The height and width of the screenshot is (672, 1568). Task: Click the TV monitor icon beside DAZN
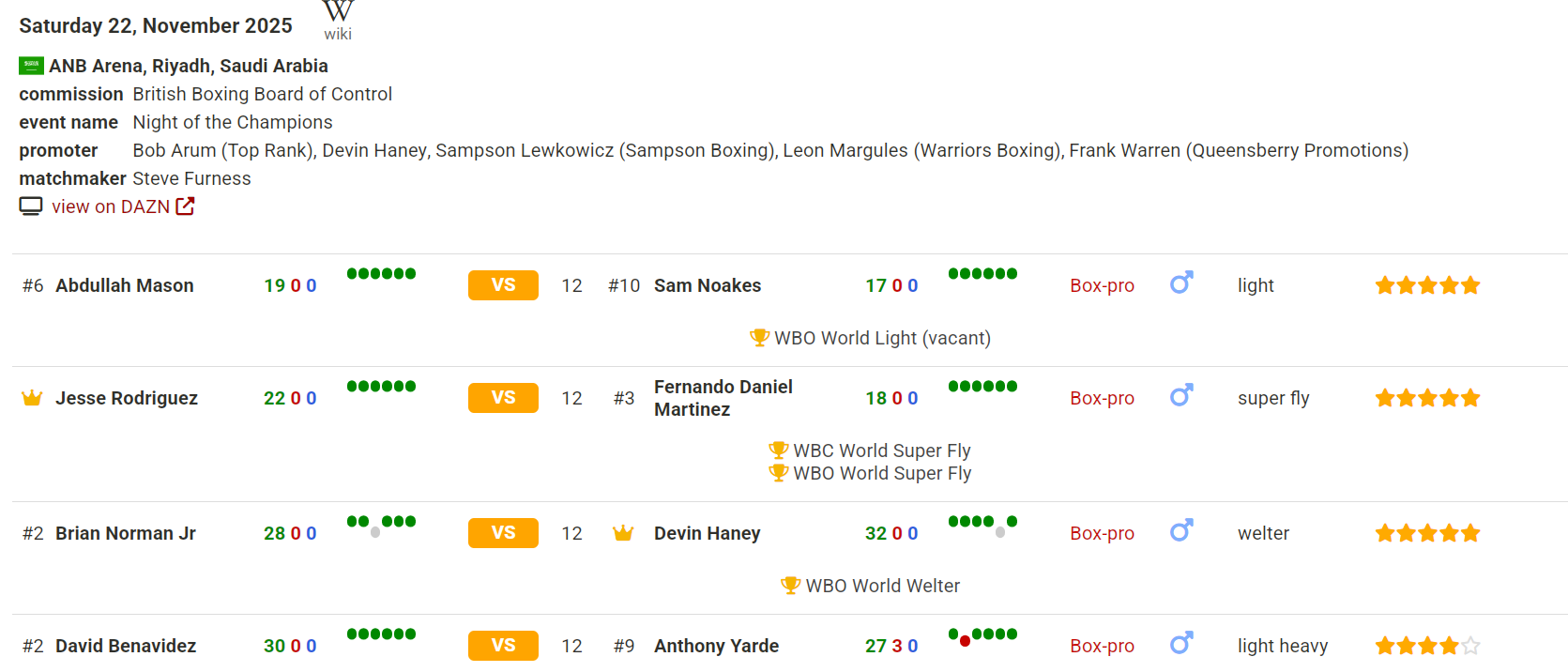point(31,206)
